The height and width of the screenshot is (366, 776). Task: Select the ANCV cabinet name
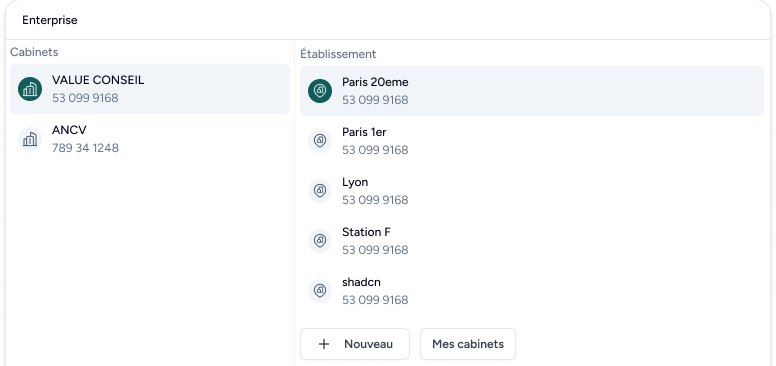pos(69,130)
